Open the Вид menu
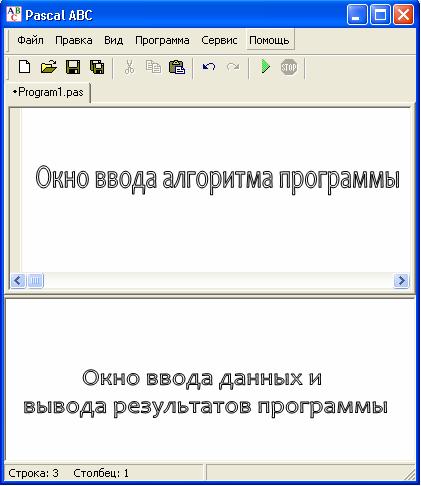Screen dimensions: 421x486 click(114, 40)
